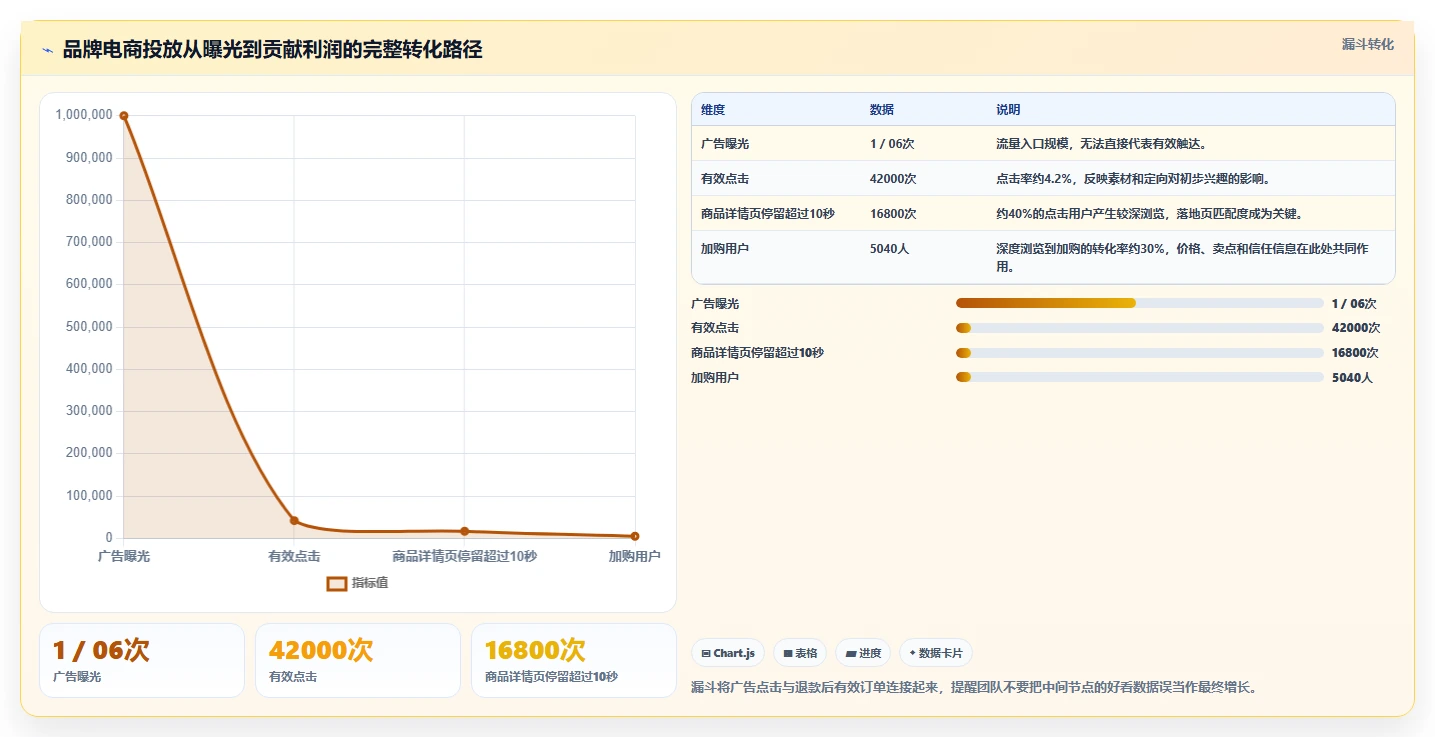Click the chart data point at 广告曝光
The height and width of the screenshot is (737, 1435).
pyautogui.click(x=124, y=116)
